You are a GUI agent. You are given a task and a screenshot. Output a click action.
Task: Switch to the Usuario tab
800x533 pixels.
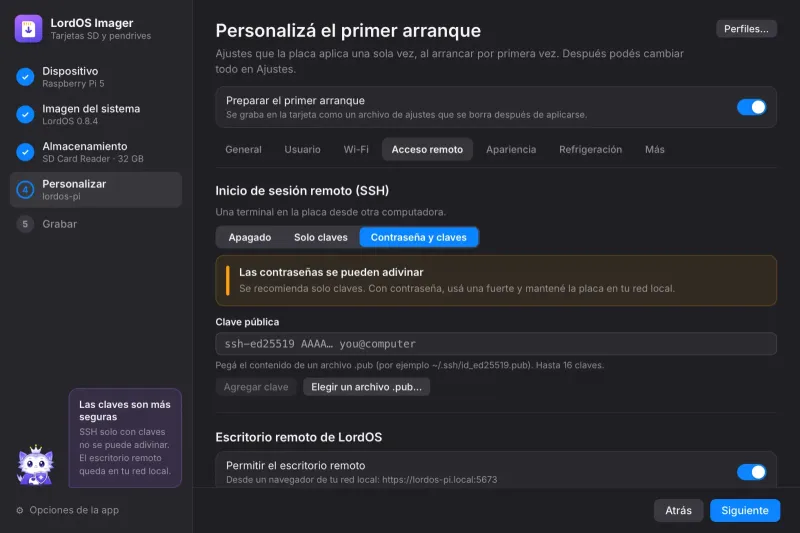pyautogui.click(x=303, y=149)
